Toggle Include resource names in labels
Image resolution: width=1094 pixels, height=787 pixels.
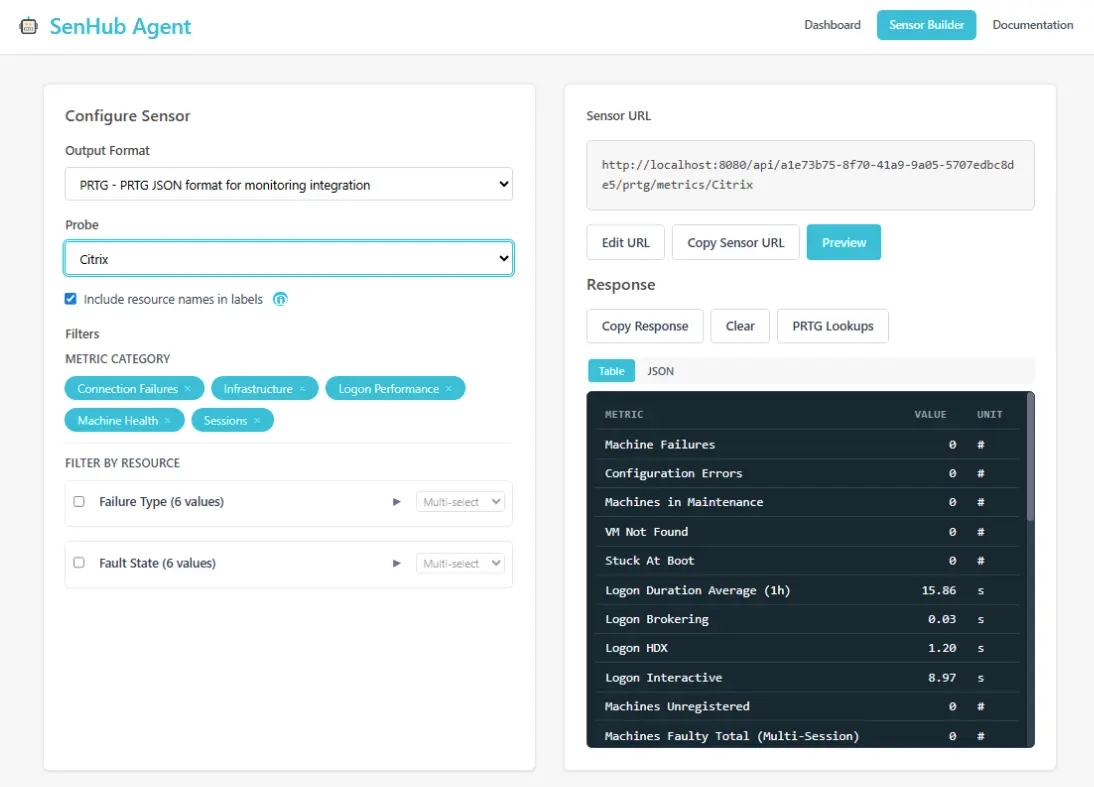[70, 299]
